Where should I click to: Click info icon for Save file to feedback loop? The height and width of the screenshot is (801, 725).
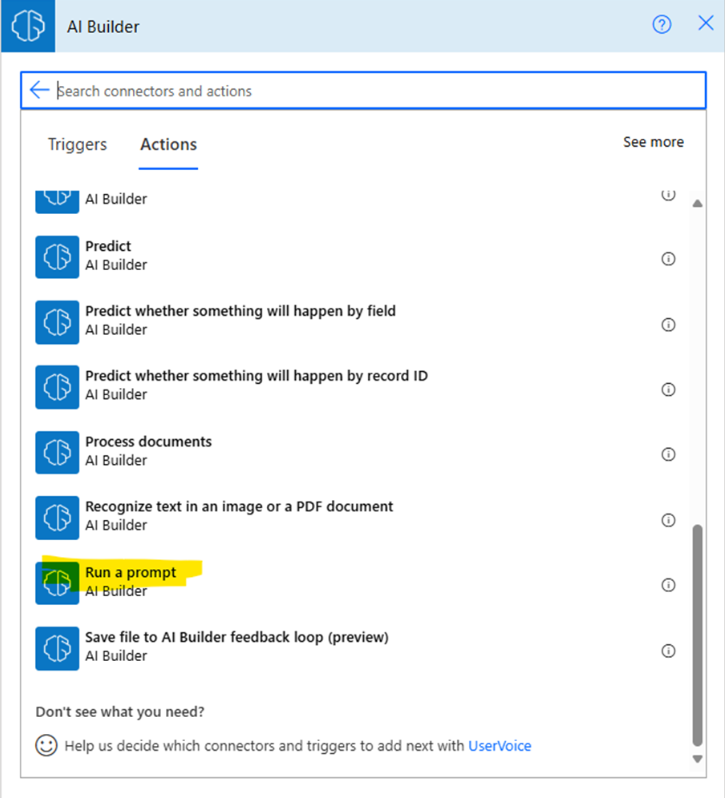[x=668, y=651]
